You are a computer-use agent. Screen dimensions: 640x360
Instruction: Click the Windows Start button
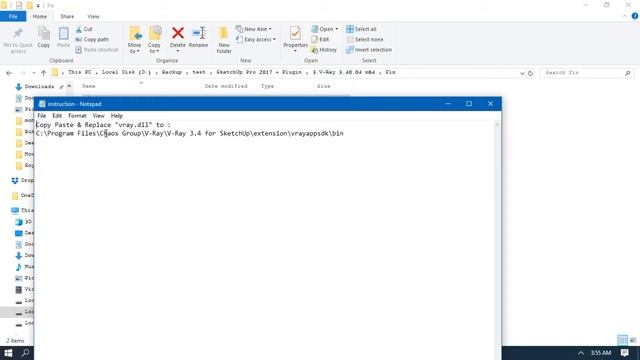8,353
